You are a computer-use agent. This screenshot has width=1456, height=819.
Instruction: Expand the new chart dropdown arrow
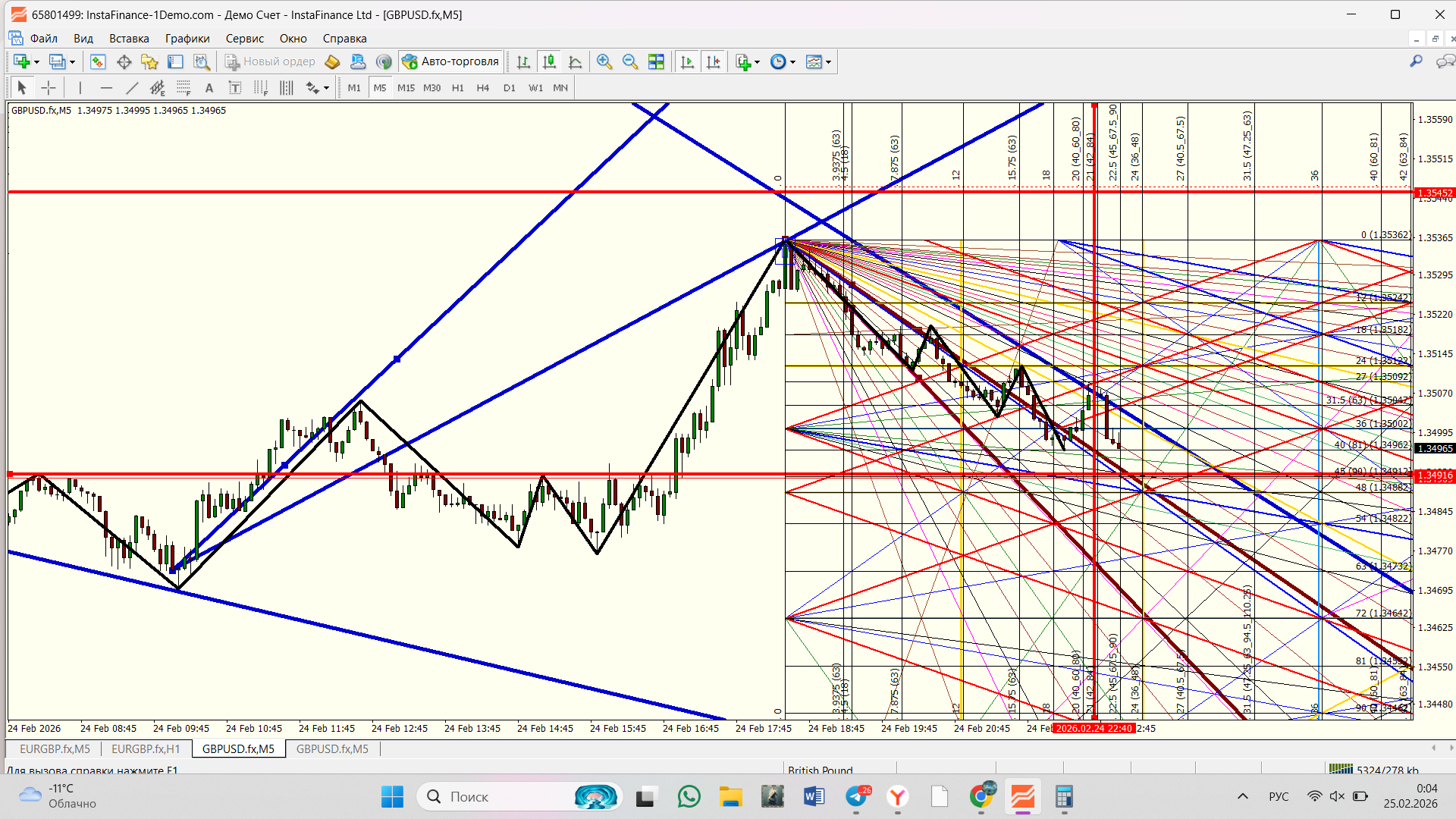(36, 62)
